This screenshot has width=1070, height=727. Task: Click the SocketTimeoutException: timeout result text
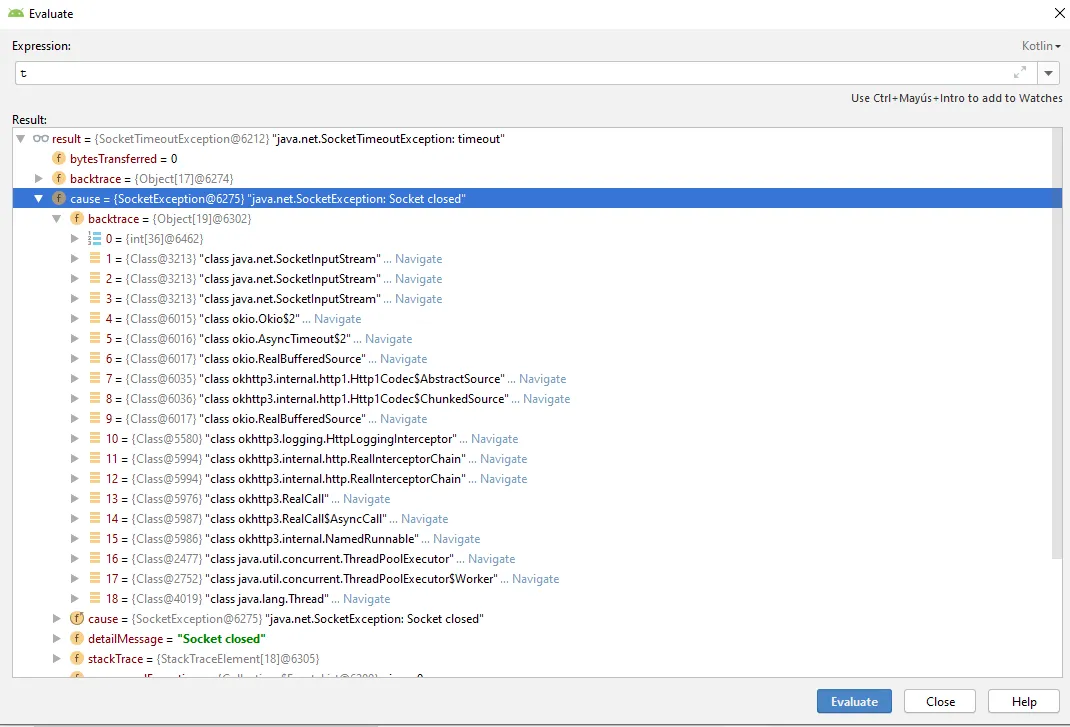[x=388, y=139]
